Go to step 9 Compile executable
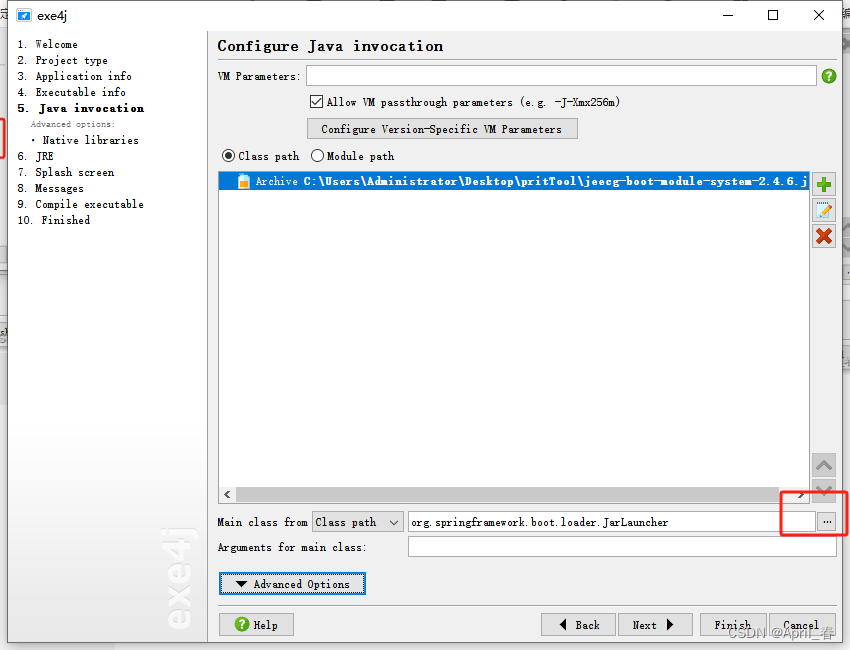This screenshot has width=850, height=650. click(81, 204)
